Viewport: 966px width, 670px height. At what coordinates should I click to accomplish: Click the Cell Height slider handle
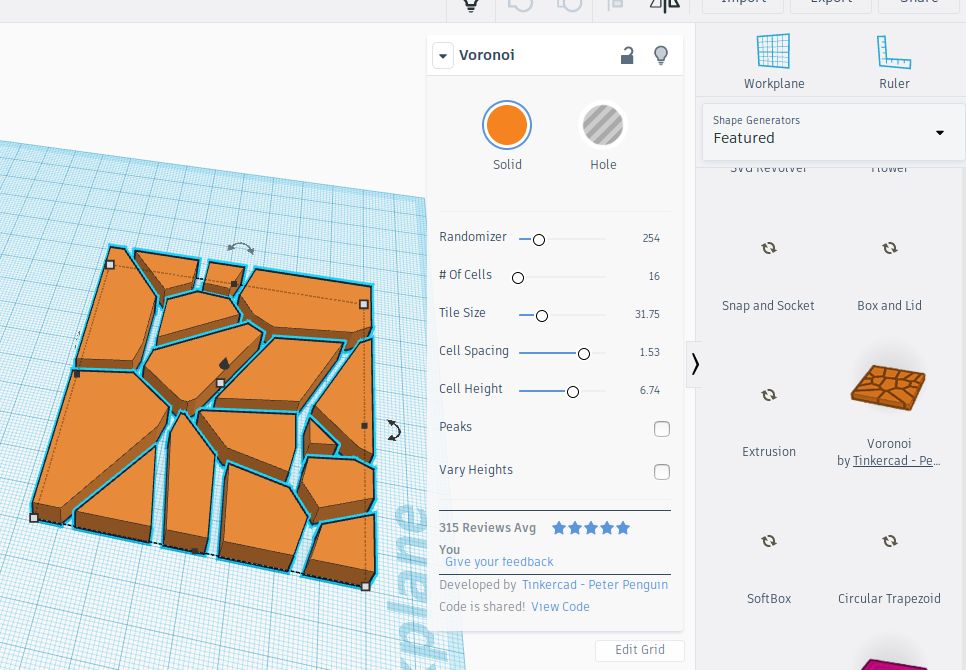pyautogui.click(x=572, y=392)
